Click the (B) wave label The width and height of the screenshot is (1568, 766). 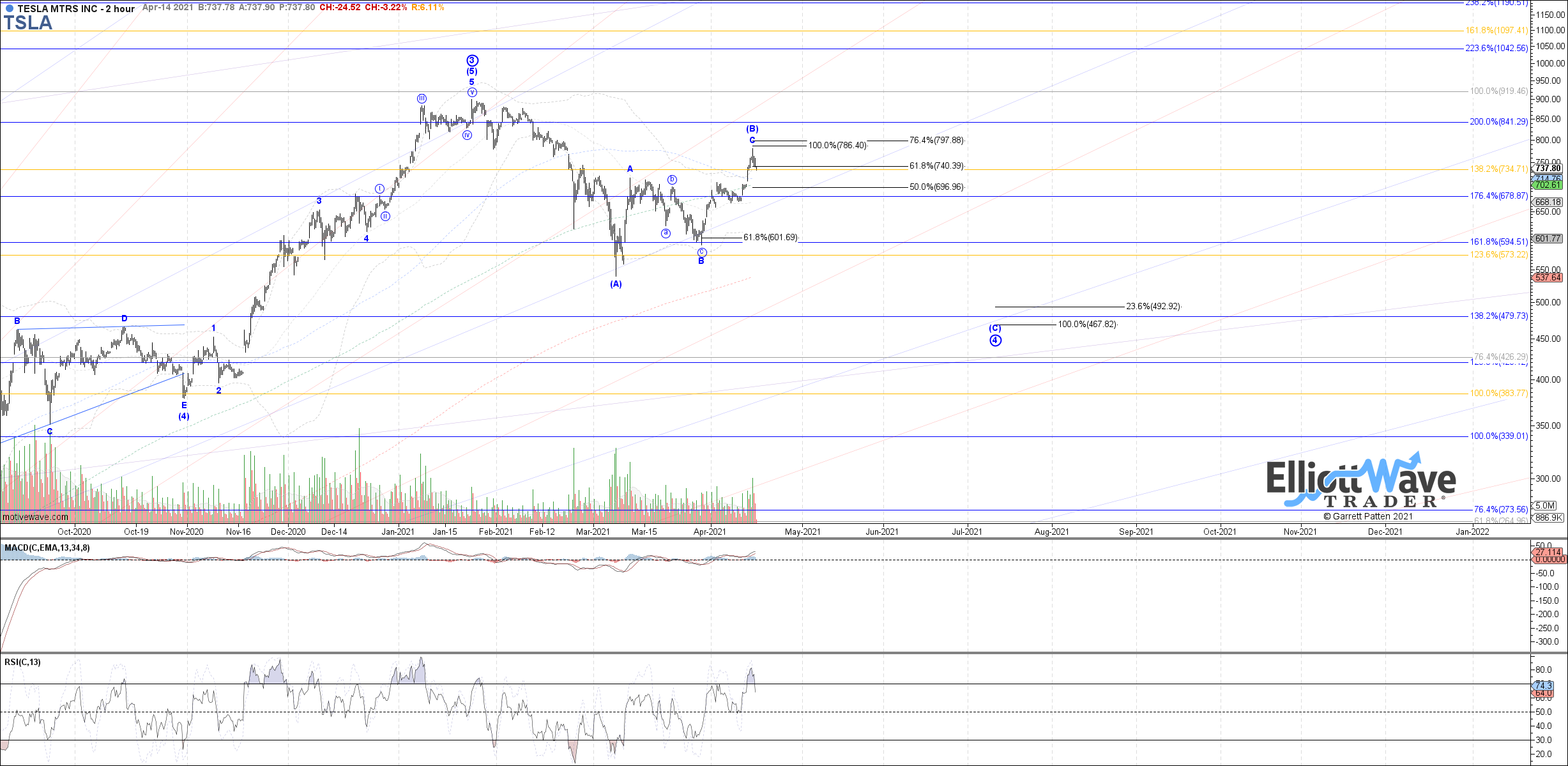[x=752, y=128]
